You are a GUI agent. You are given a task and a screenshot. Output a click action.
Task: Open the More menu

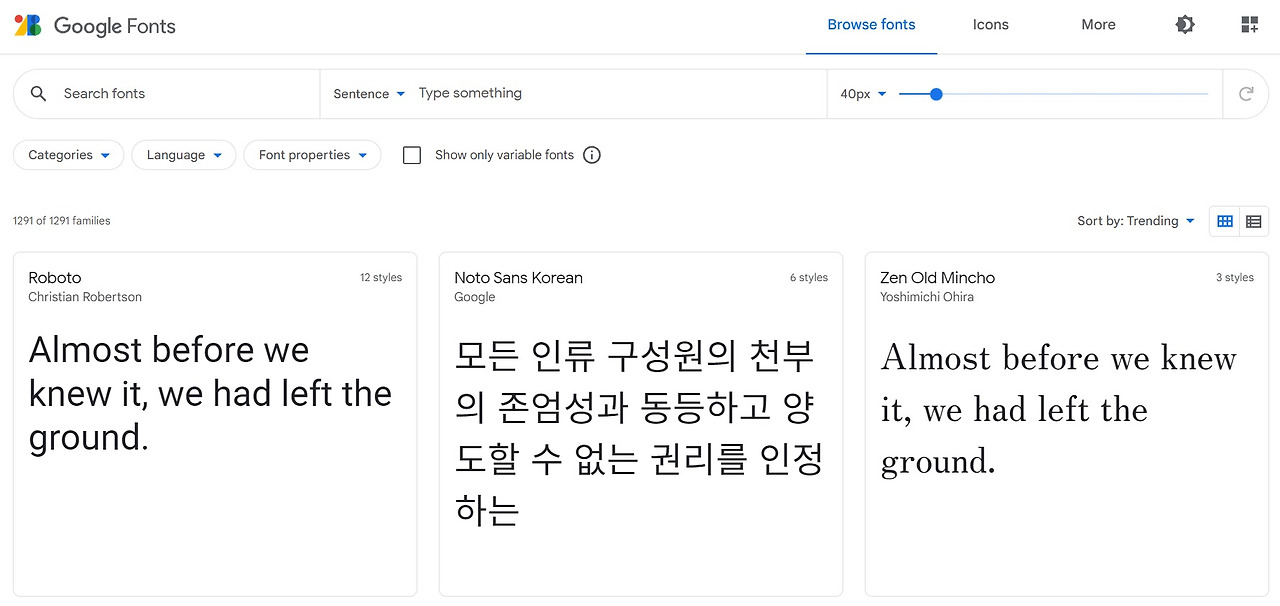1098,25
